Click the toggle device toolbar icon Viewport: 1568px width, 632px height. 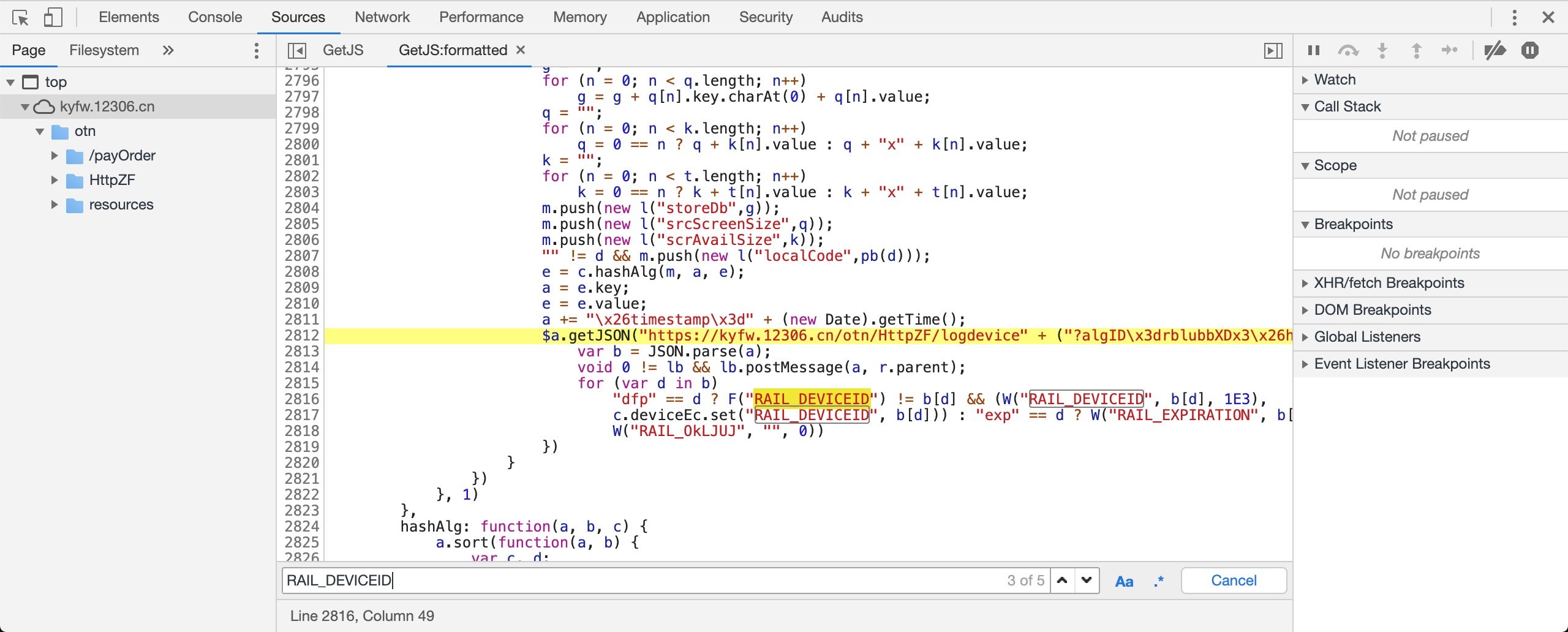(52, 17)
